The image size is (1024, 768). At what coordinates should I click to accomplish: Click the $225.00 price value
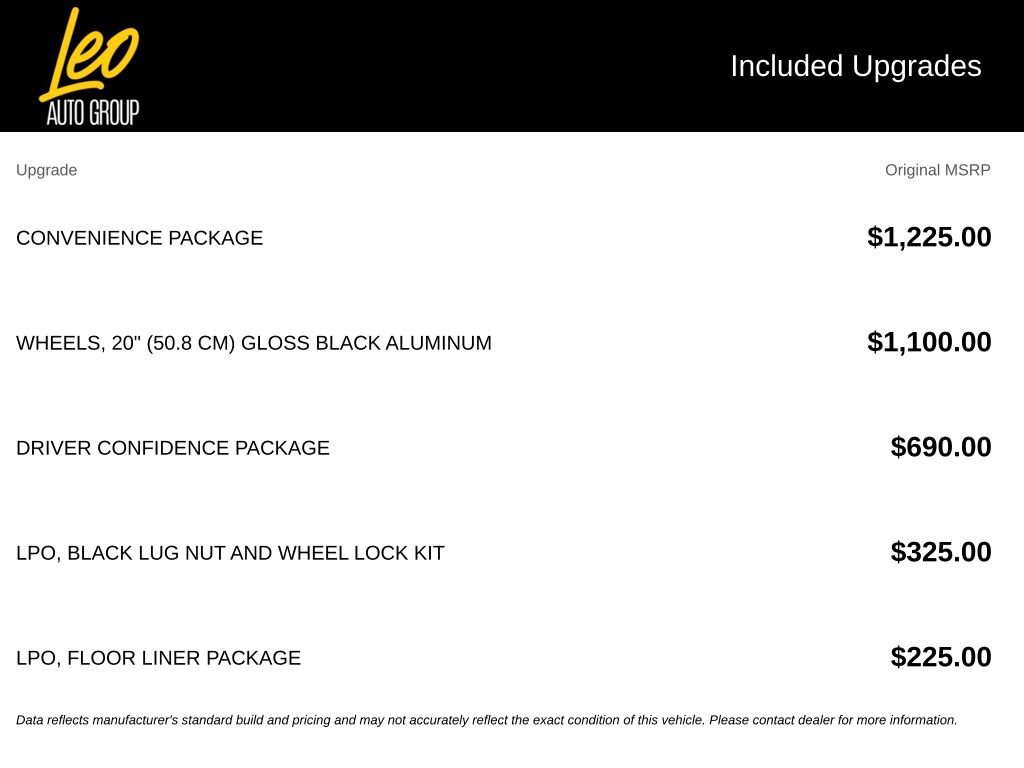[940, 657]
